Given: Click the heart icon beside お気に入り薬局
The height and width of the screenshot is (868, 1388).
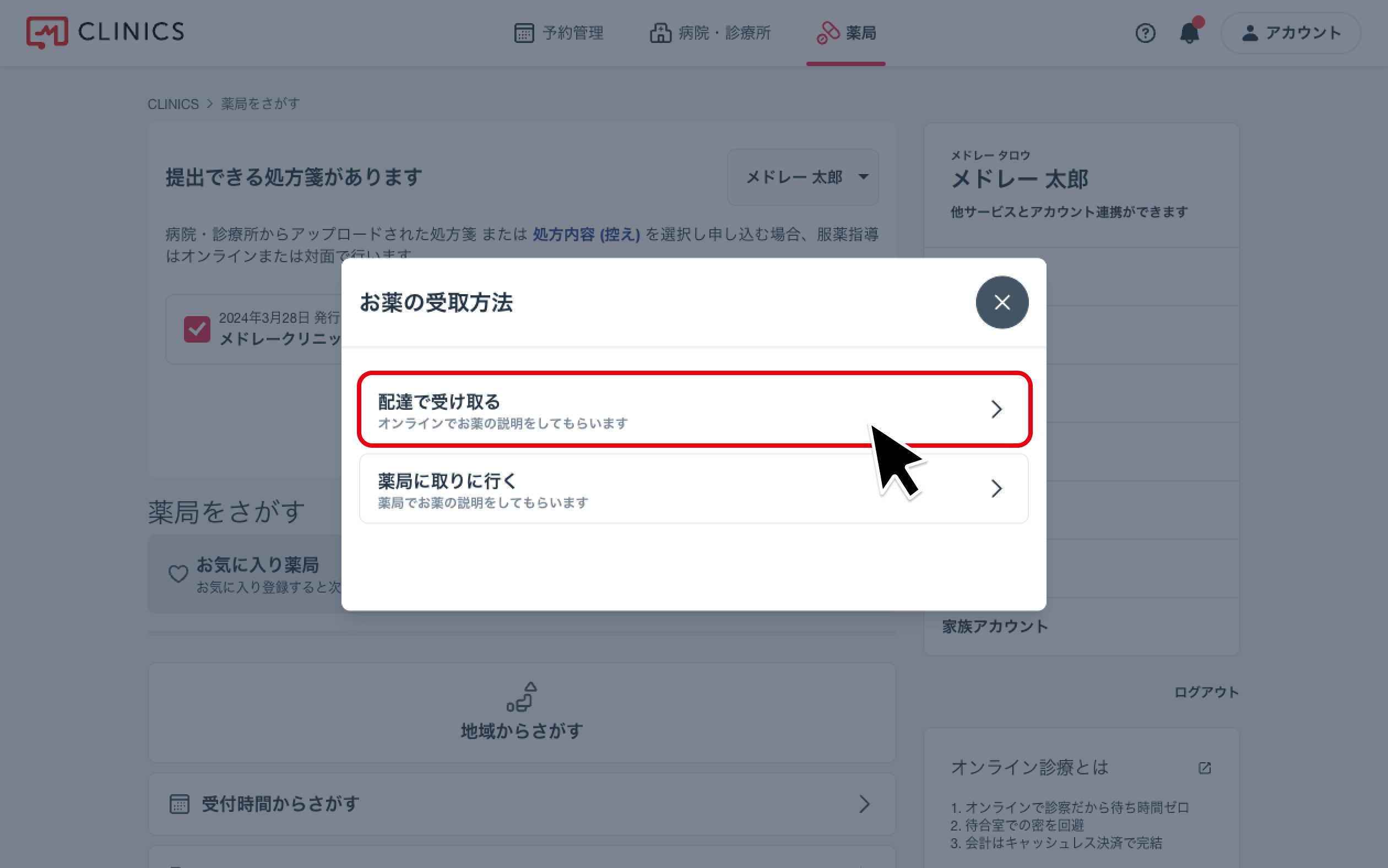Looking at the screenshot, I should 178,573.
